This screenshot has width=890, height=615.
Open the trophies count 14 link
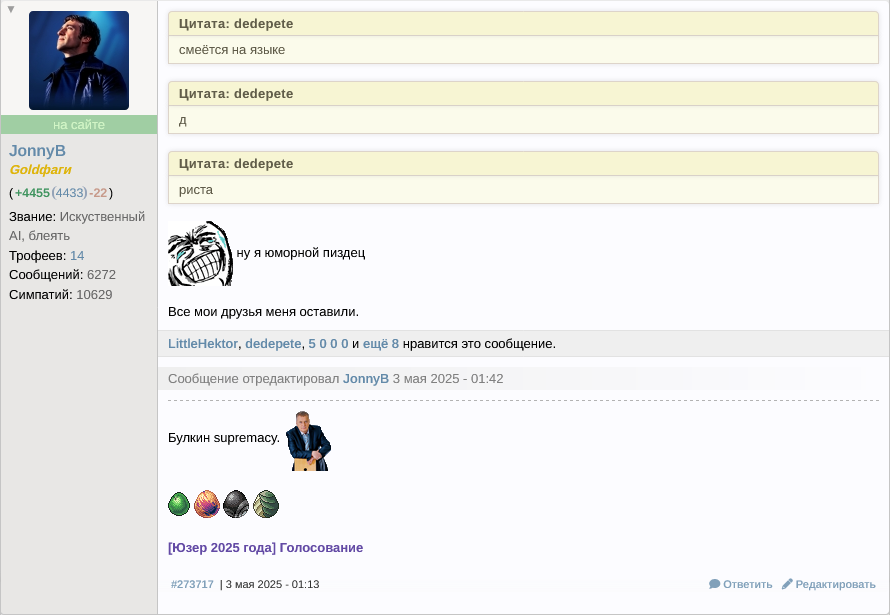coord(77,256)
